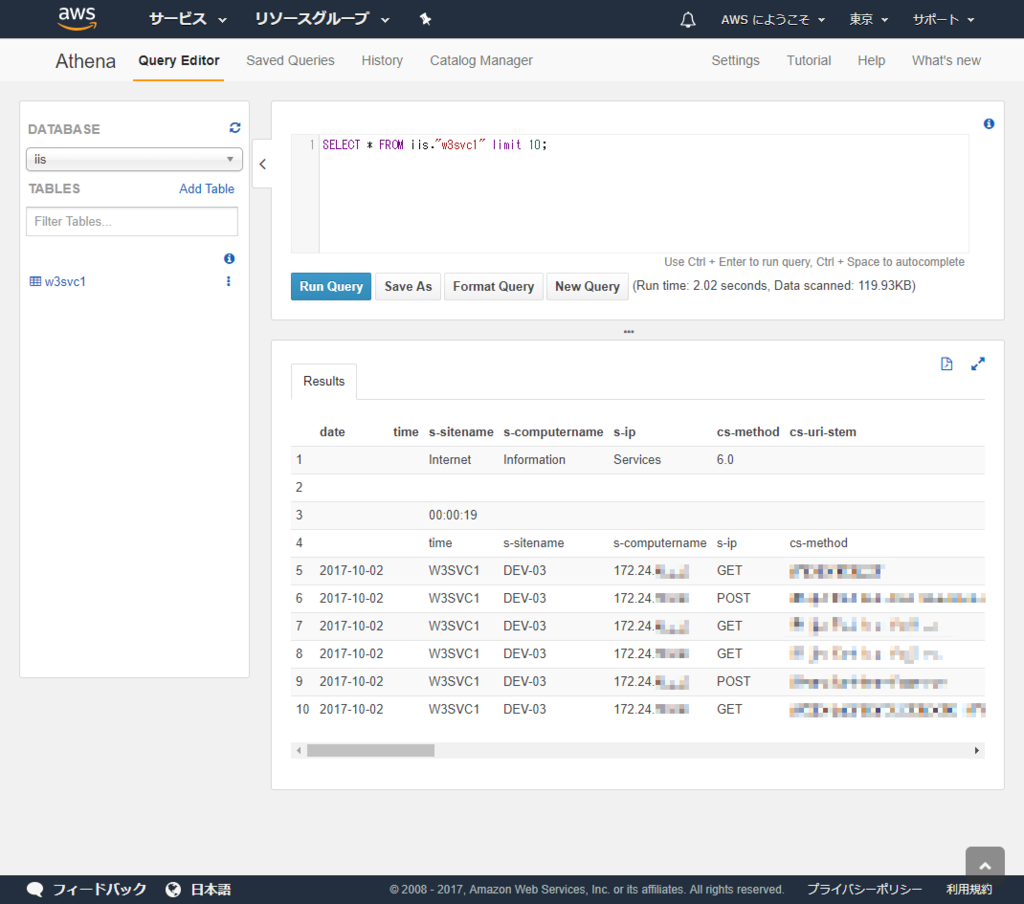
Task: Open the Help link
Action: (871, 61)
